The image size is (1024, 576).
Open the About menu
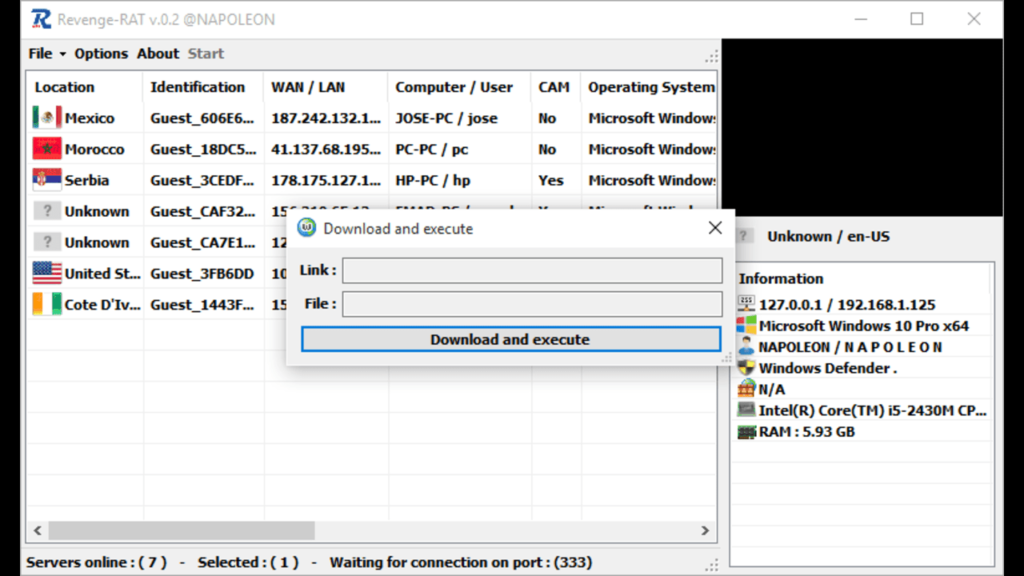pos(157,54)
